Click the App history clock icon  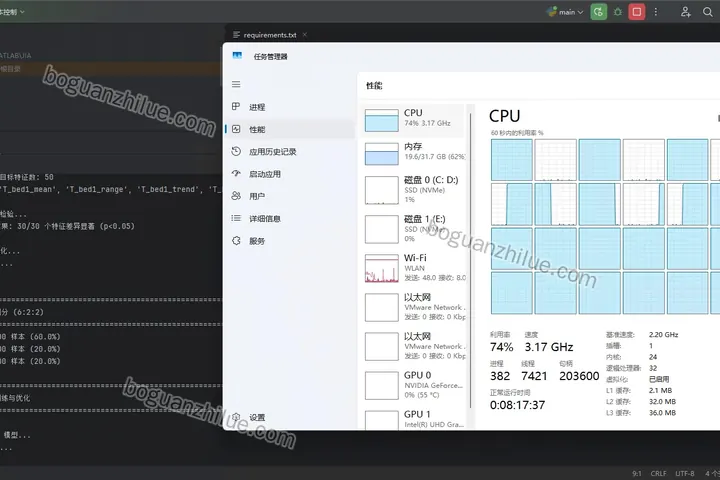click(236, 151)
